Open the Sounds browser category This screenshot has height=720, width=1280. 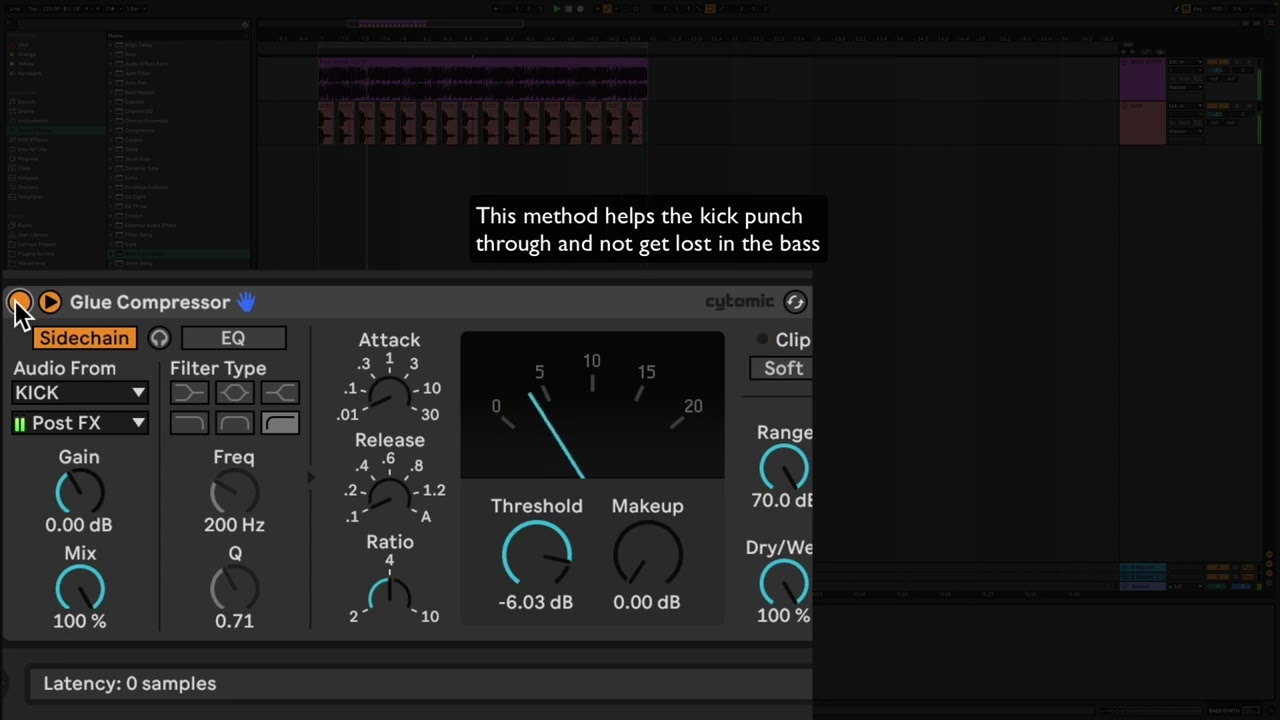26,102
